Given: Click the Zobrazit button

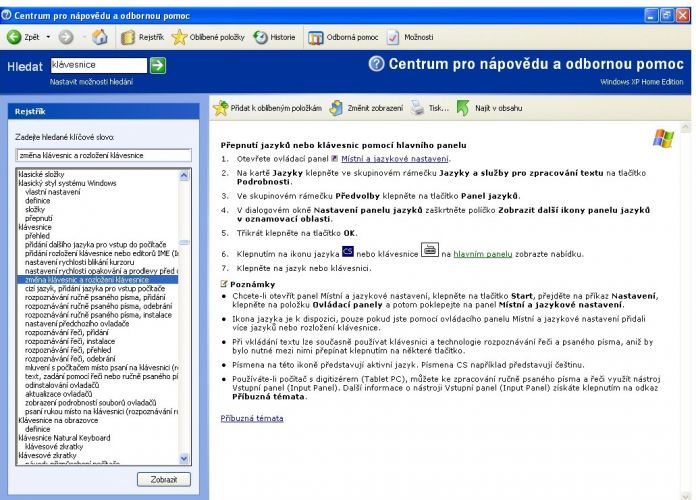Looking at the screenshot, I should click(164, 480).
